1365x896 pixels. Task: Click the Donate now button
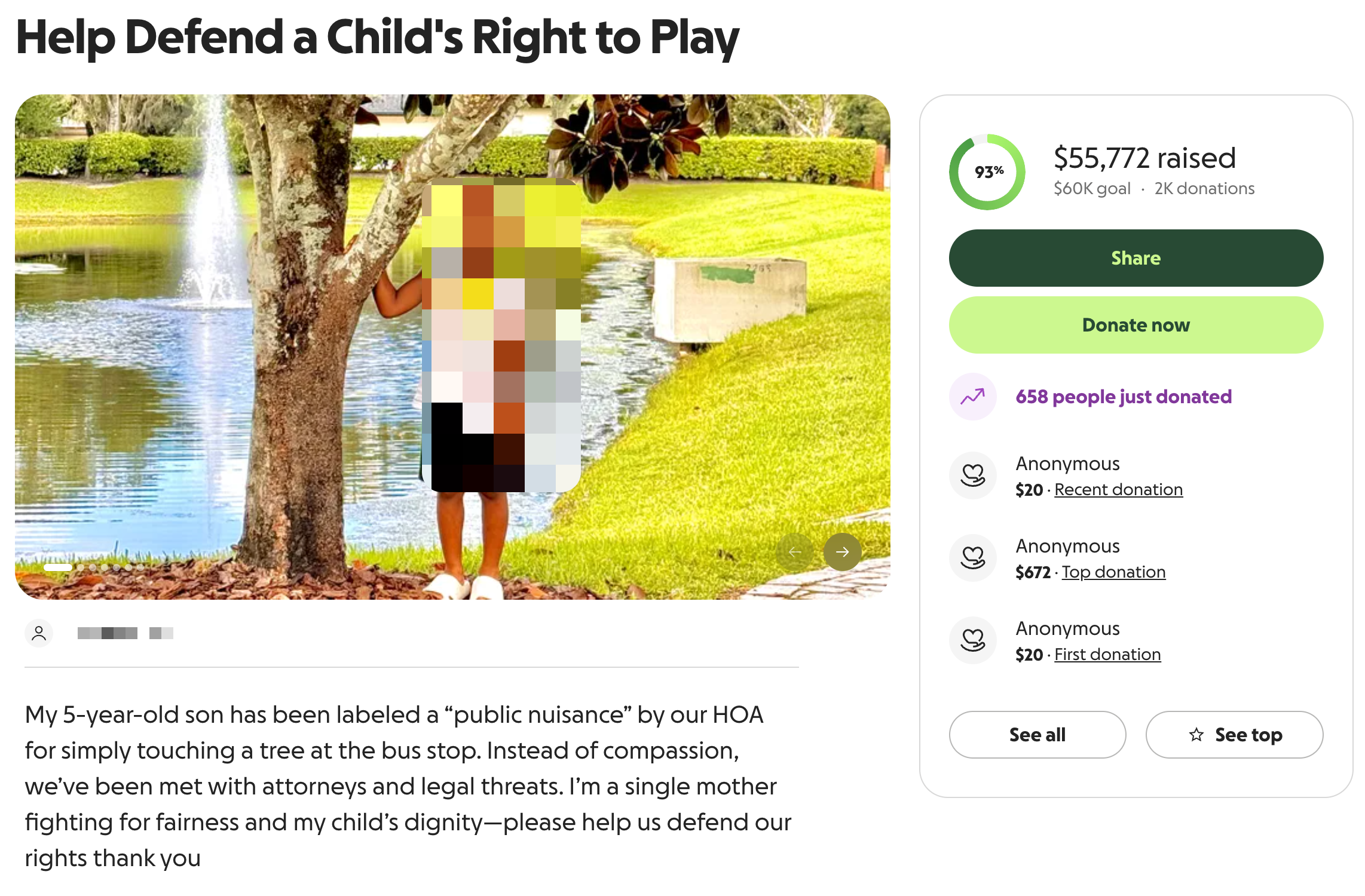1136,324
